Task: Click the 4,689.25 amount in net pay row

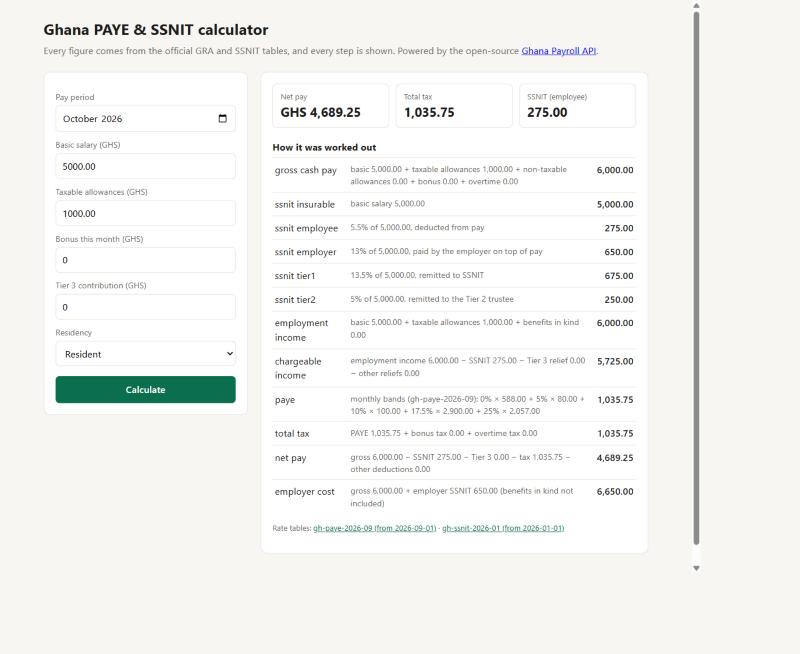Action: point(615,458)
